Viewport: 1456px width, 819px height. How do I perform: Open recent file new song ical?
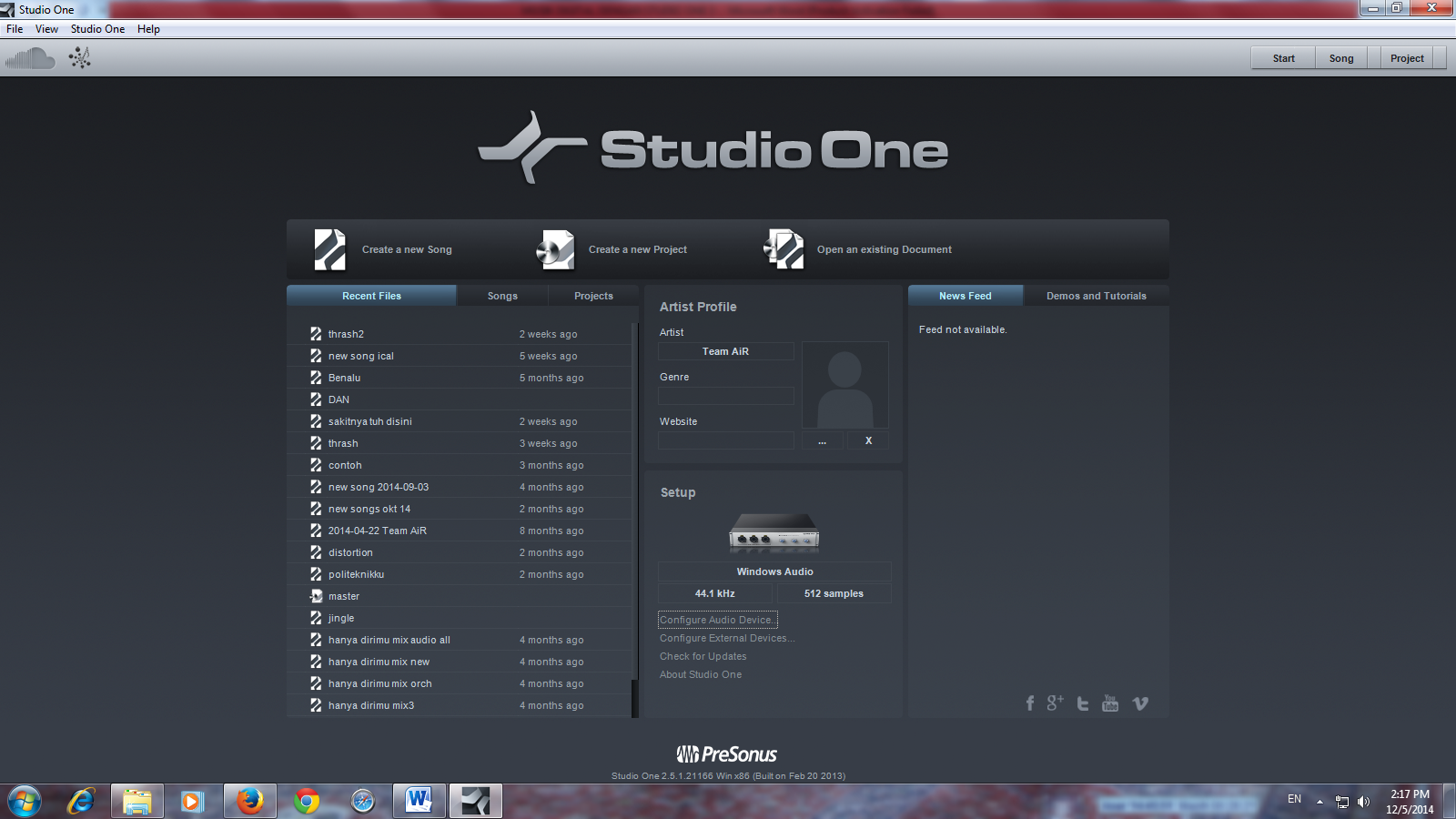pyautogui.click(x=460, y=356)
